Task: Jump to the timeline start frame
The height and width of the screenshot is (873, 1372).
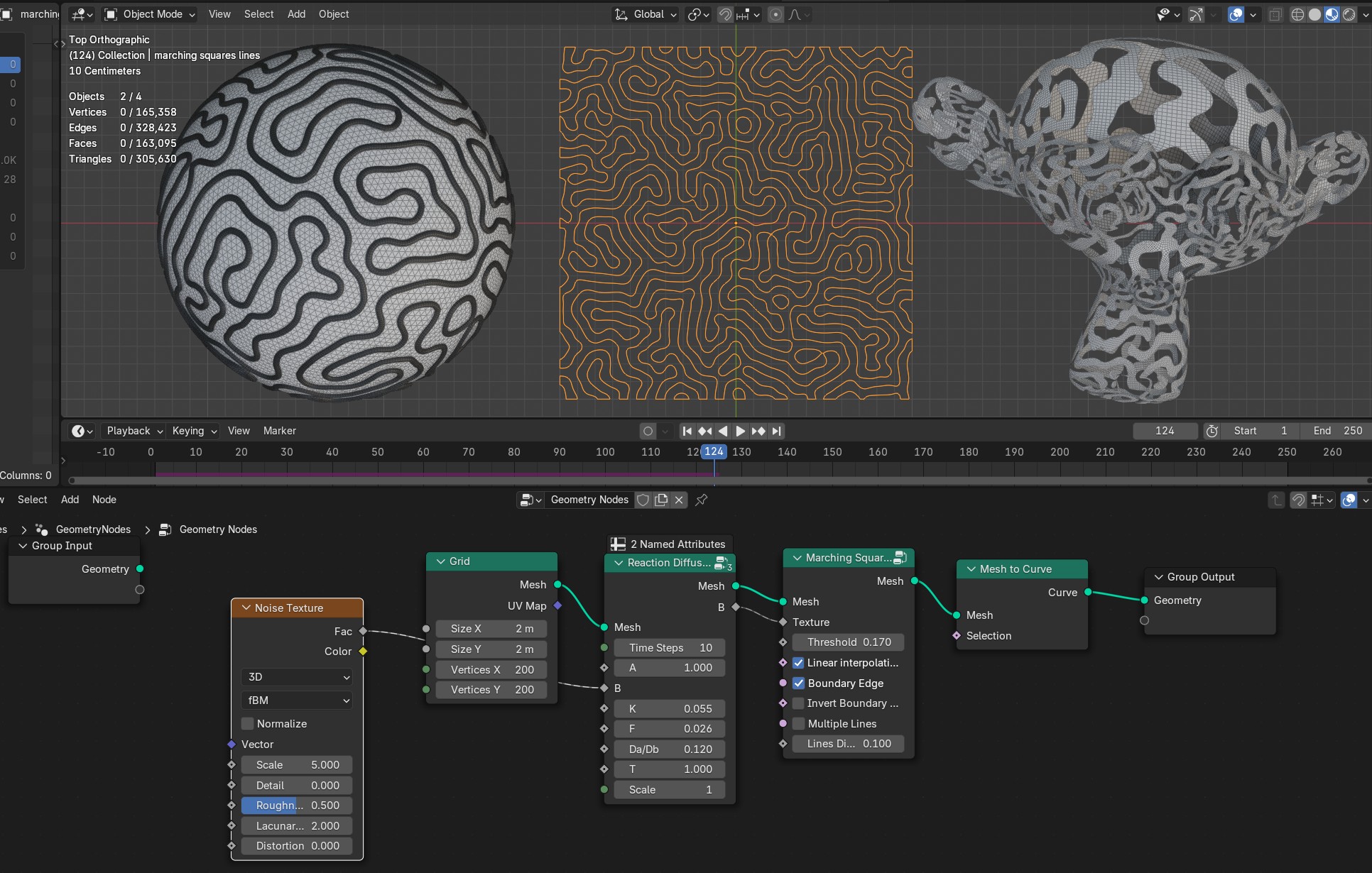Action: click(x=687, y=431)
